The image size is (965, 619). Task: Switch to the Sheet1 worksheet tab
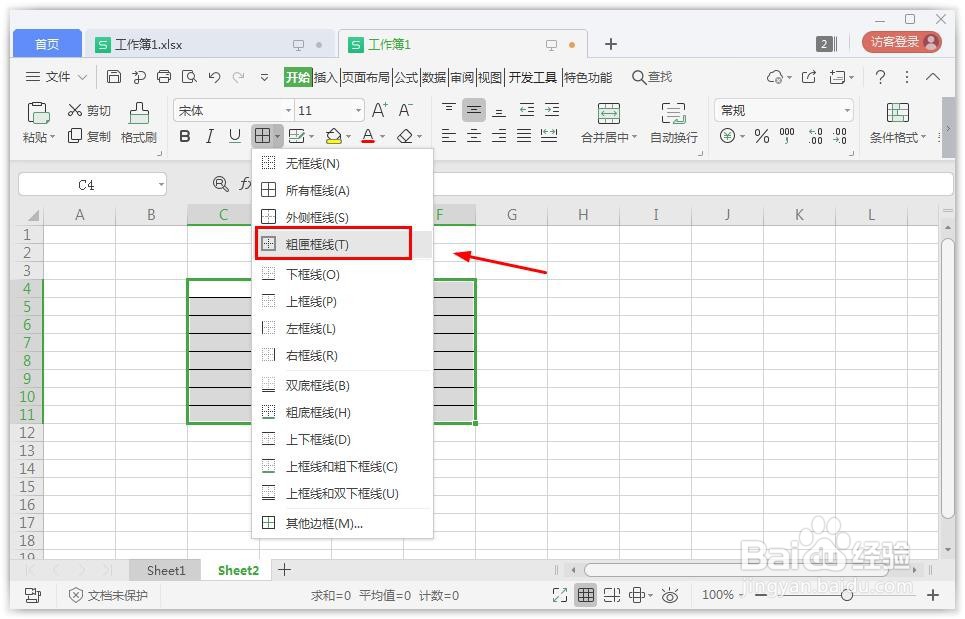pyautogui.click(x=165, y=570)
